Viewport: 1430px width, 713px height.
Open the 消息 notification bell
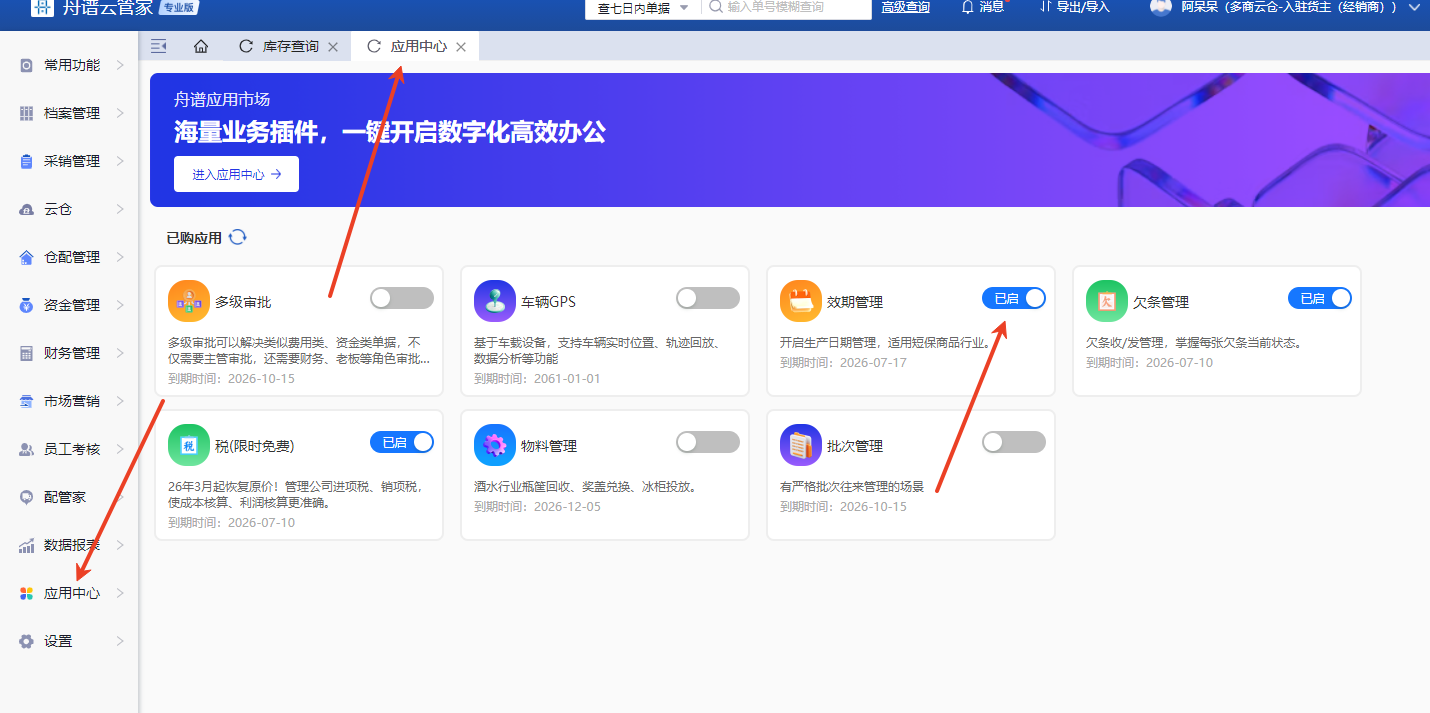[x=967, y=7]
